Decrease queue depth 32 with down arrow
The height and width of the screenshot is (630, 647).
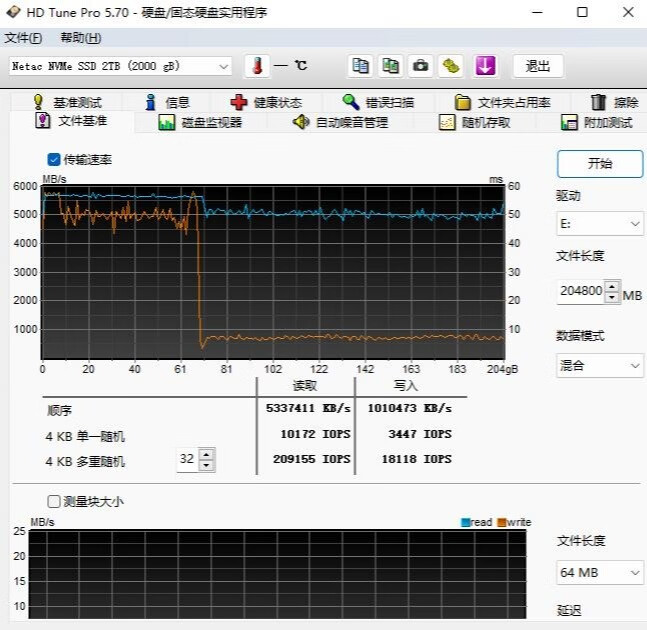point(206,465)
